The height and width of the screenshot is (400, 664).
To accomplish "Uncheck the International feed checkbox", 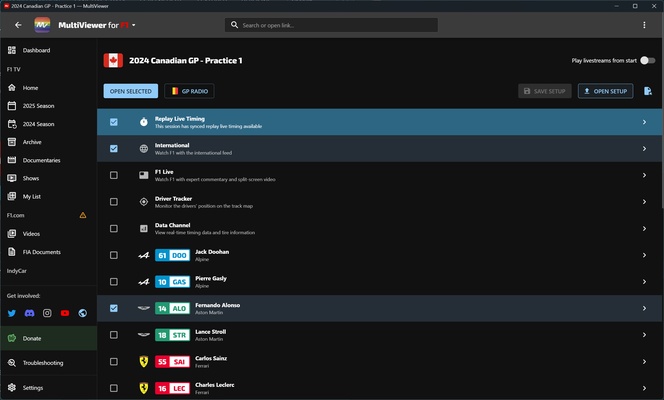I will 113,149.
